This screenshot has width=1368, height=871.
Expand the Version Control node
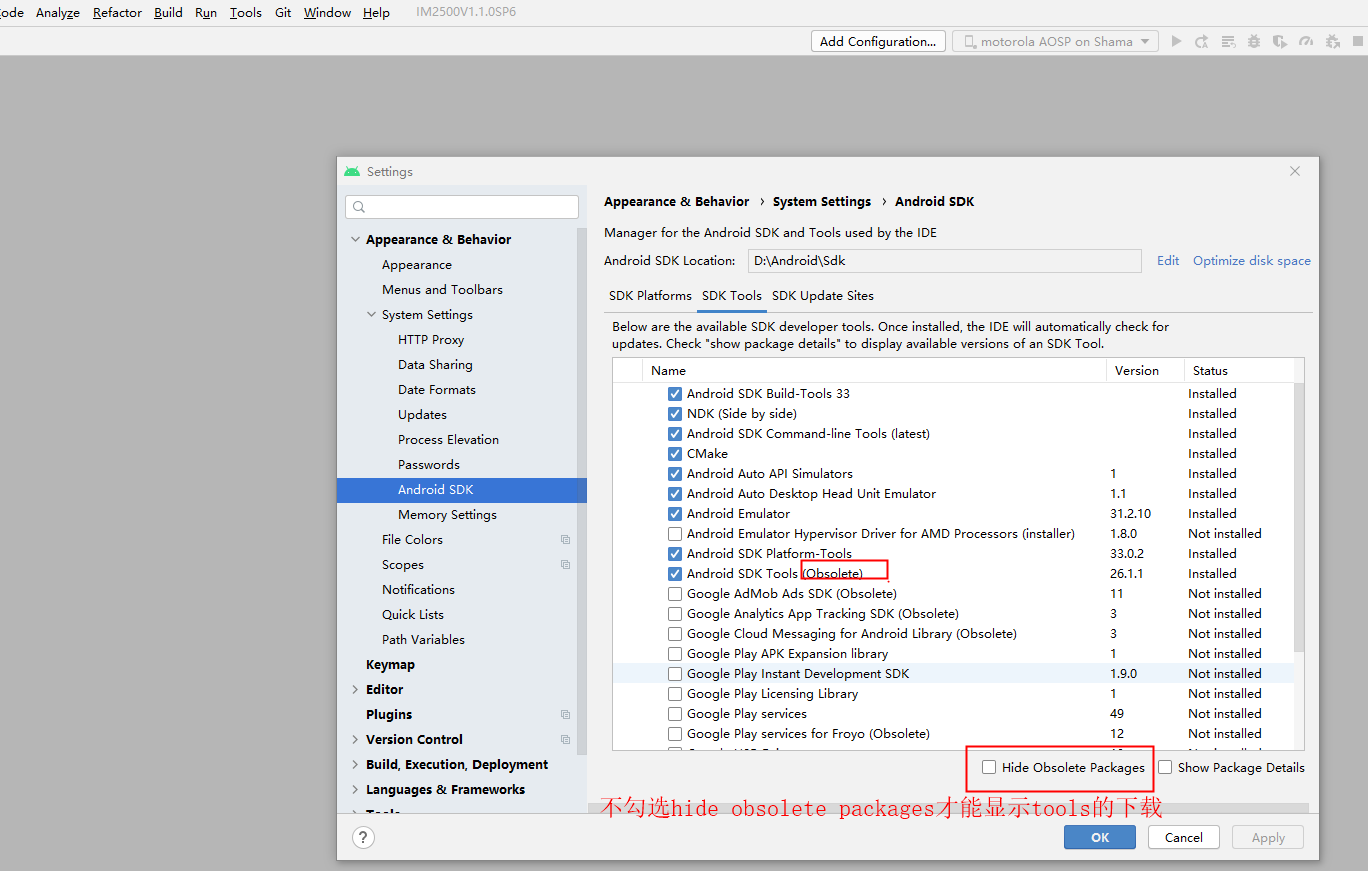(355, 740)
